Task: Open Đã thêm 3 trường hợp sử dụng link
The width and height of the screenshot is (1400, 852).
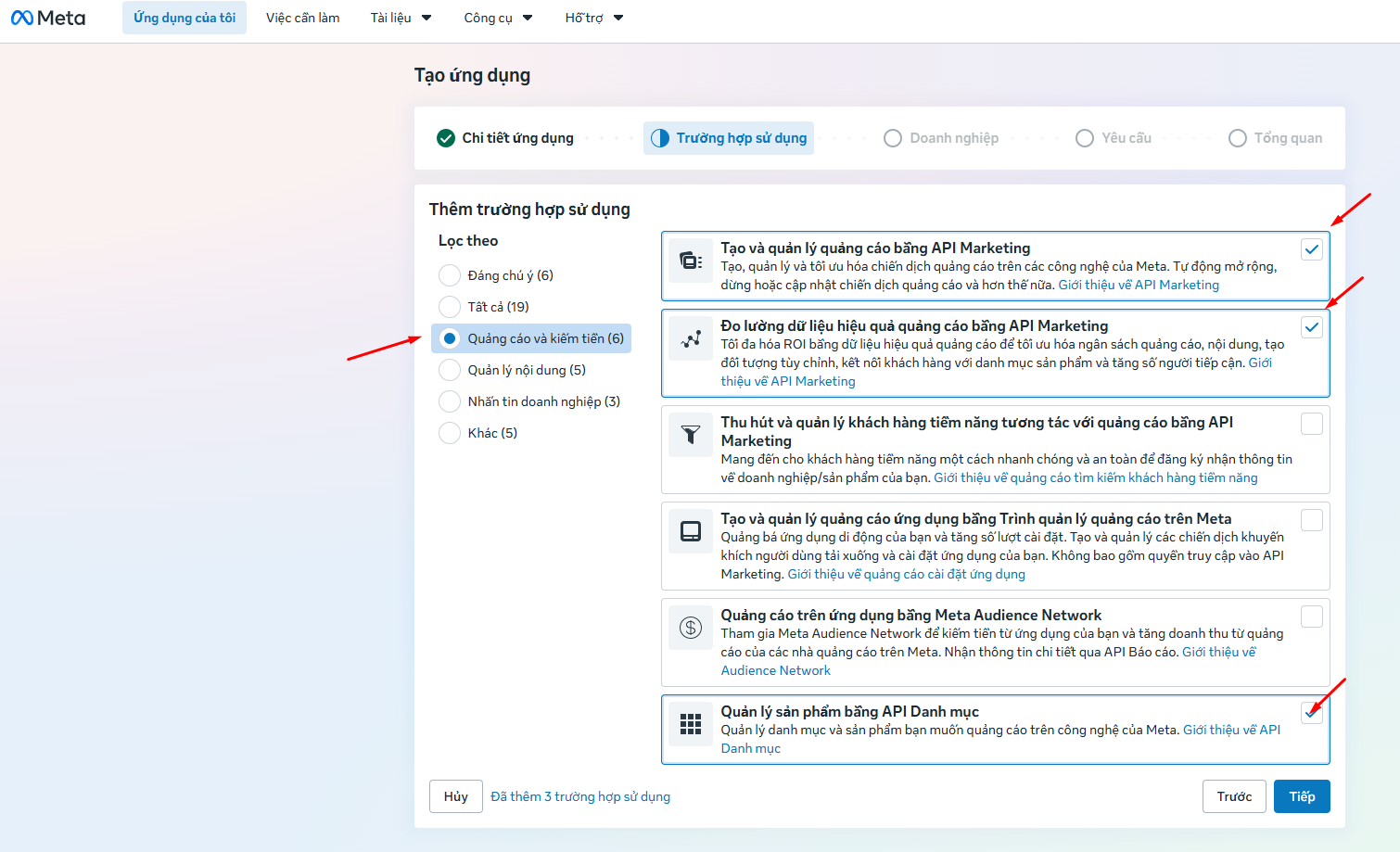Action: pos(580,796)
